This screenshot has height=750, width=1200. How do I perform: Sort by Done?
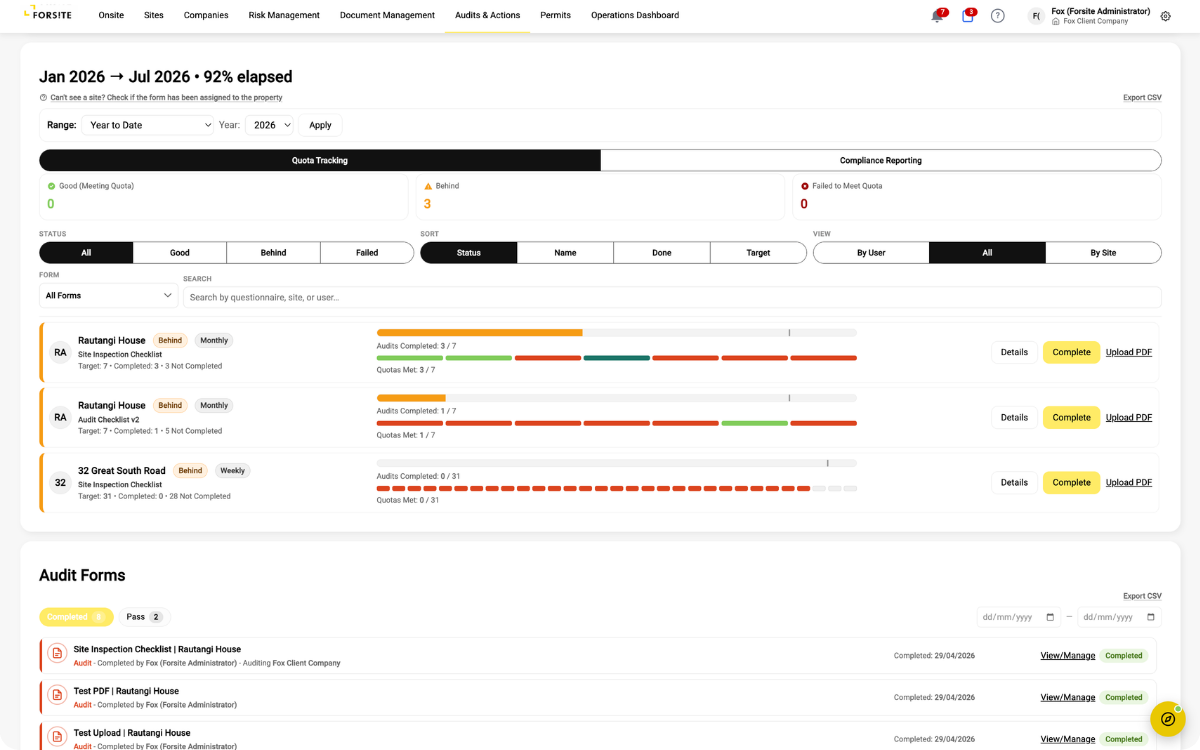[662, 253]
